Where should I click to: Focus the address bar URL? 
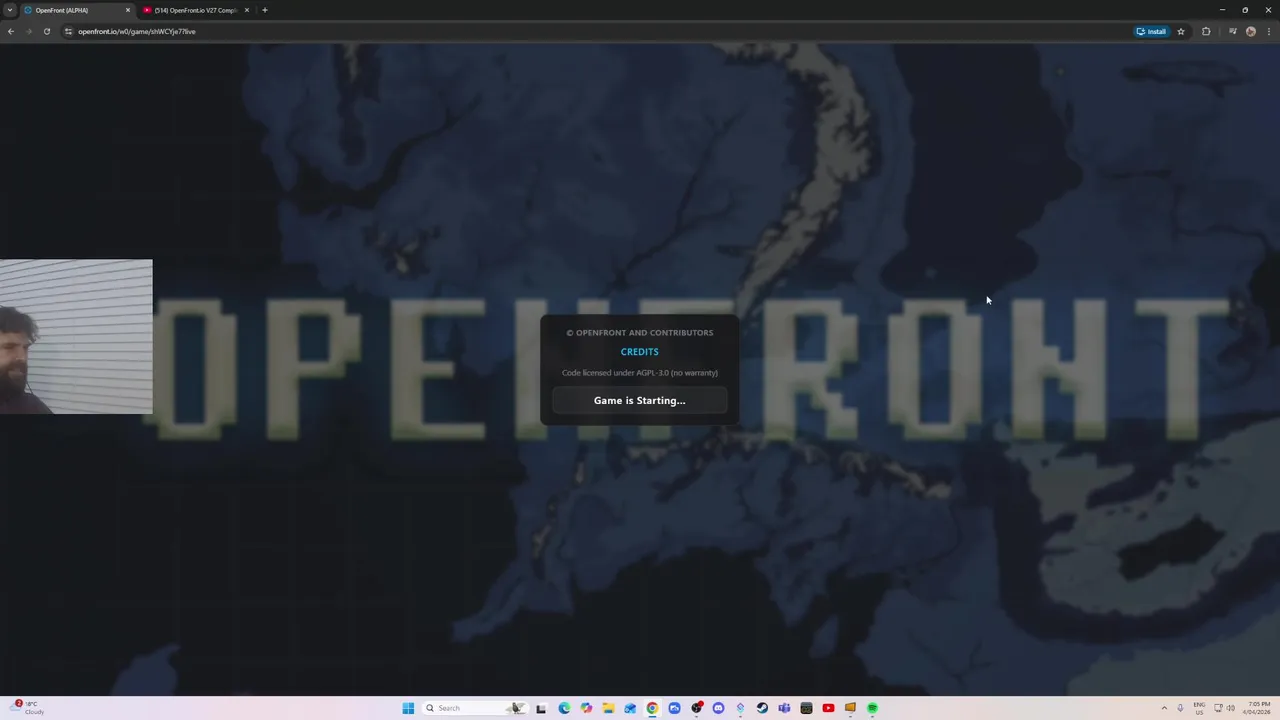137,31
